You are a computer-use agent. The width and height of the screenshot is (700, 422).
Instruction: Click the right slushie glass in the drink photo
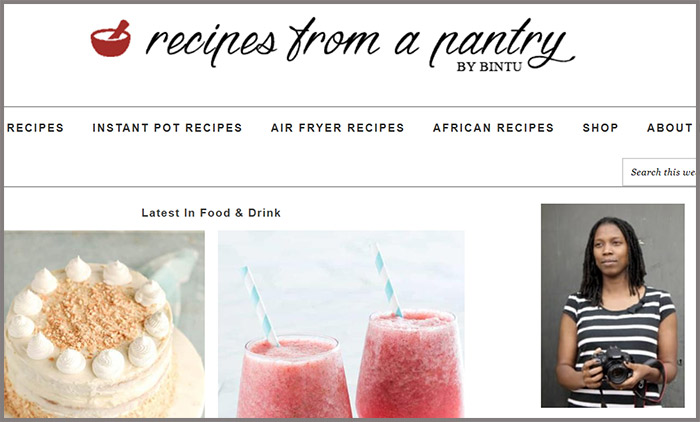[x=409, y=364]
